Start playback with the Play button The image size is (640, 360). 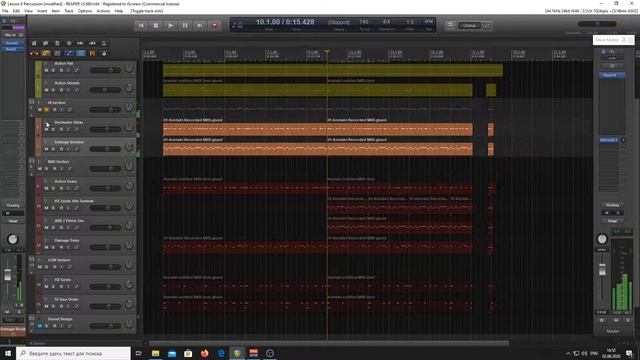(171, 25)
